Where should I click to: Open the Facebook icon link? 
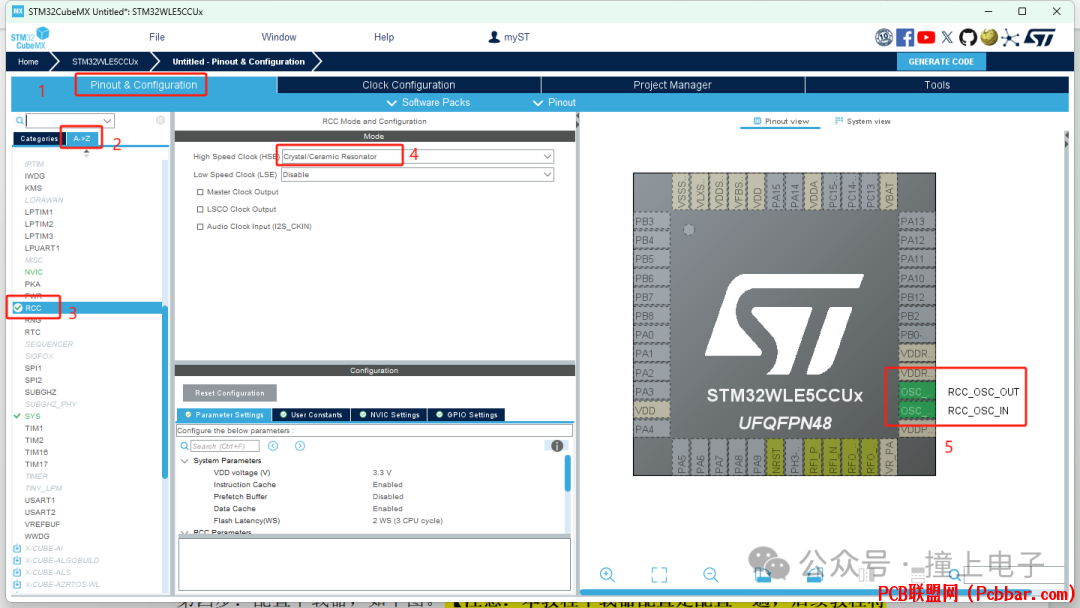pyautogui.click(x=905, y=37)
